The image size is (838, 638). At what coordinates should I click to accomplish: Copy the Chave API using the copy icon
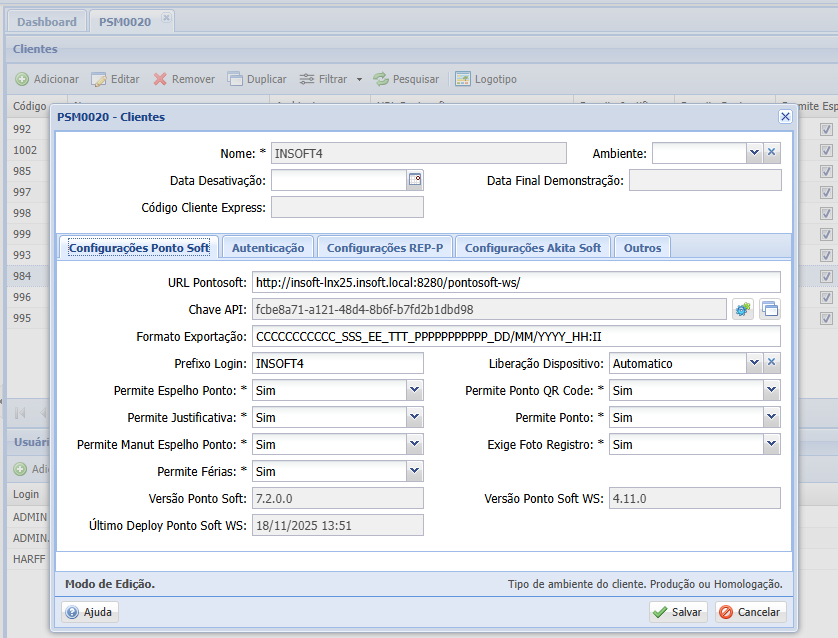(x=770, y=309)
